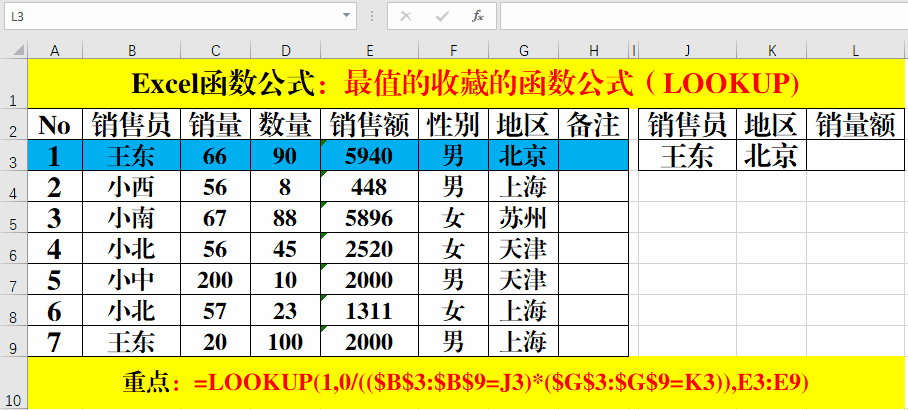Click the 数量 header cell

click(285, 124)
